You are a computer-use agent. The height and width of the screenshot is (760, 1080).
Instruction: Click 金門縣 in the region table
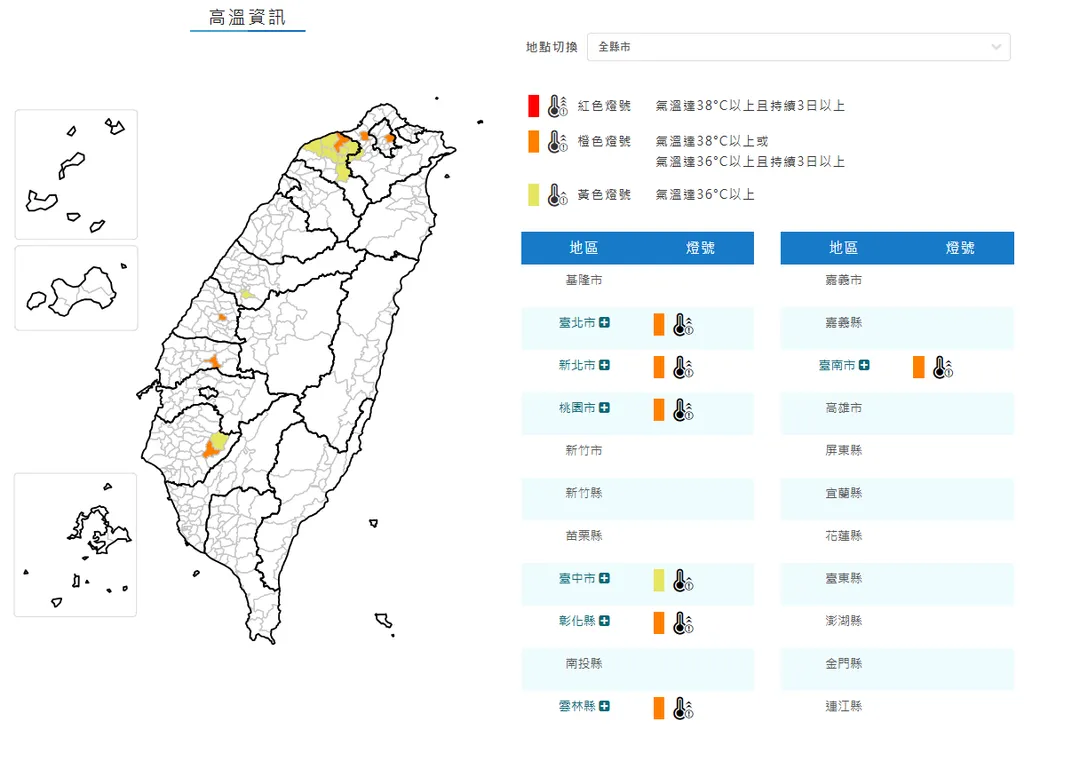[843, 664]
